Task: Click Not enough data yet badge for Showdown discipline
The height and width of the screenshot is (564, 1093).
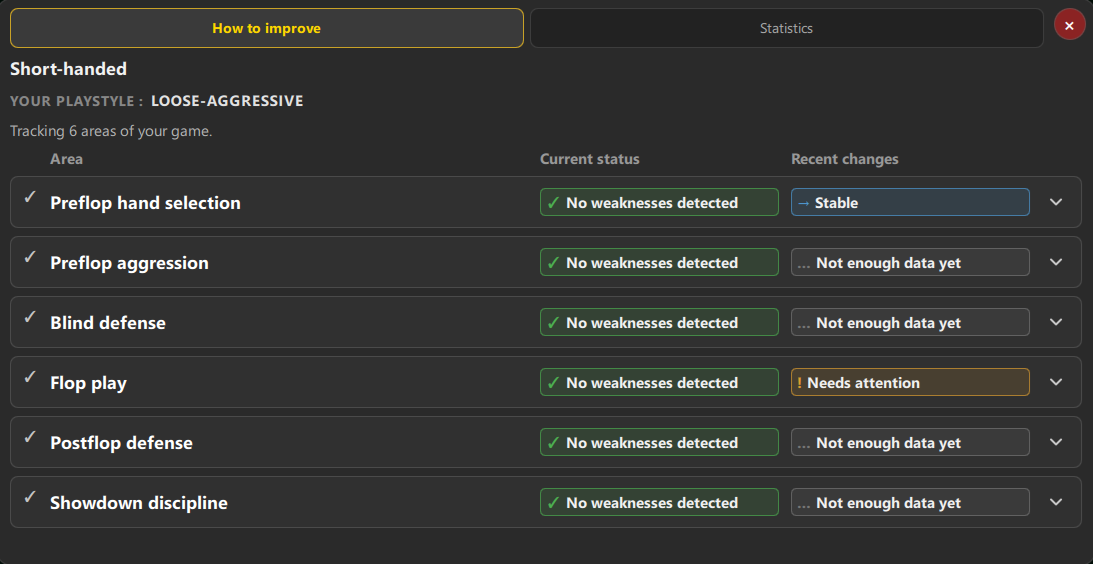Action: (910, 502)
